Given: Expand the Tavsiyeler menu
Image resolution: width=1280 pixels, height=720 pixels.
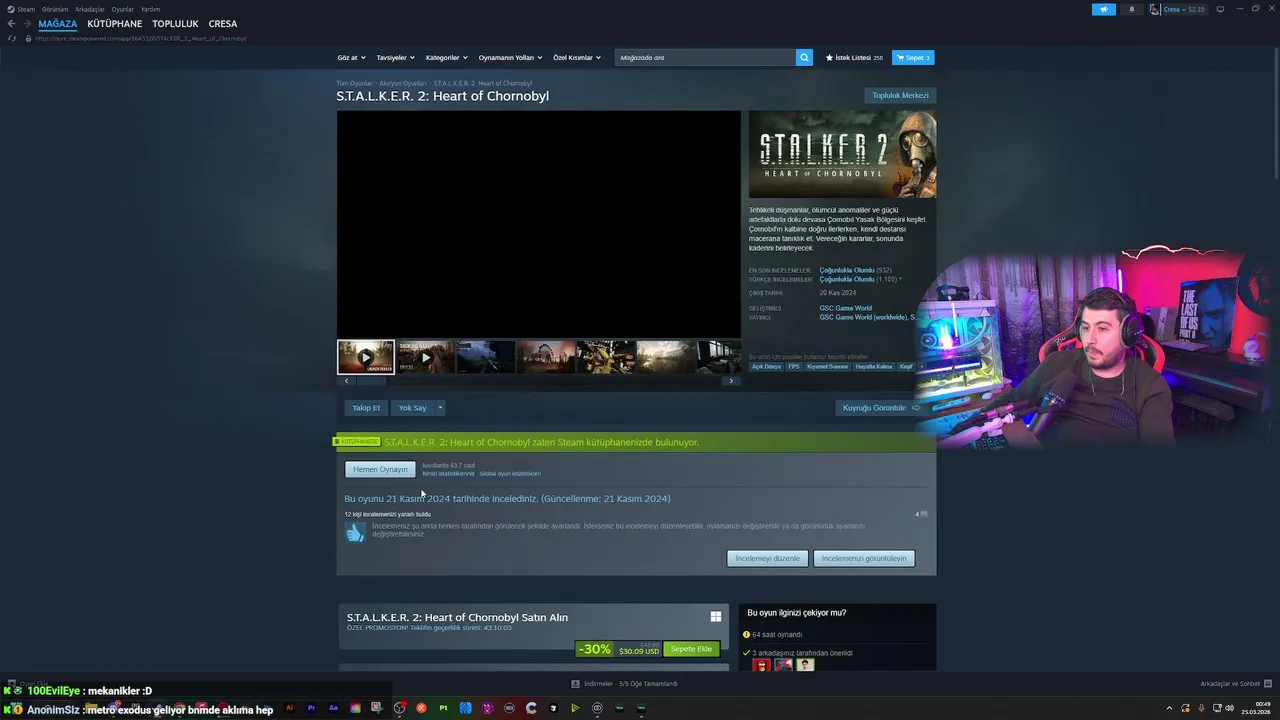Looking at the screenshot, I should point(395,58).
